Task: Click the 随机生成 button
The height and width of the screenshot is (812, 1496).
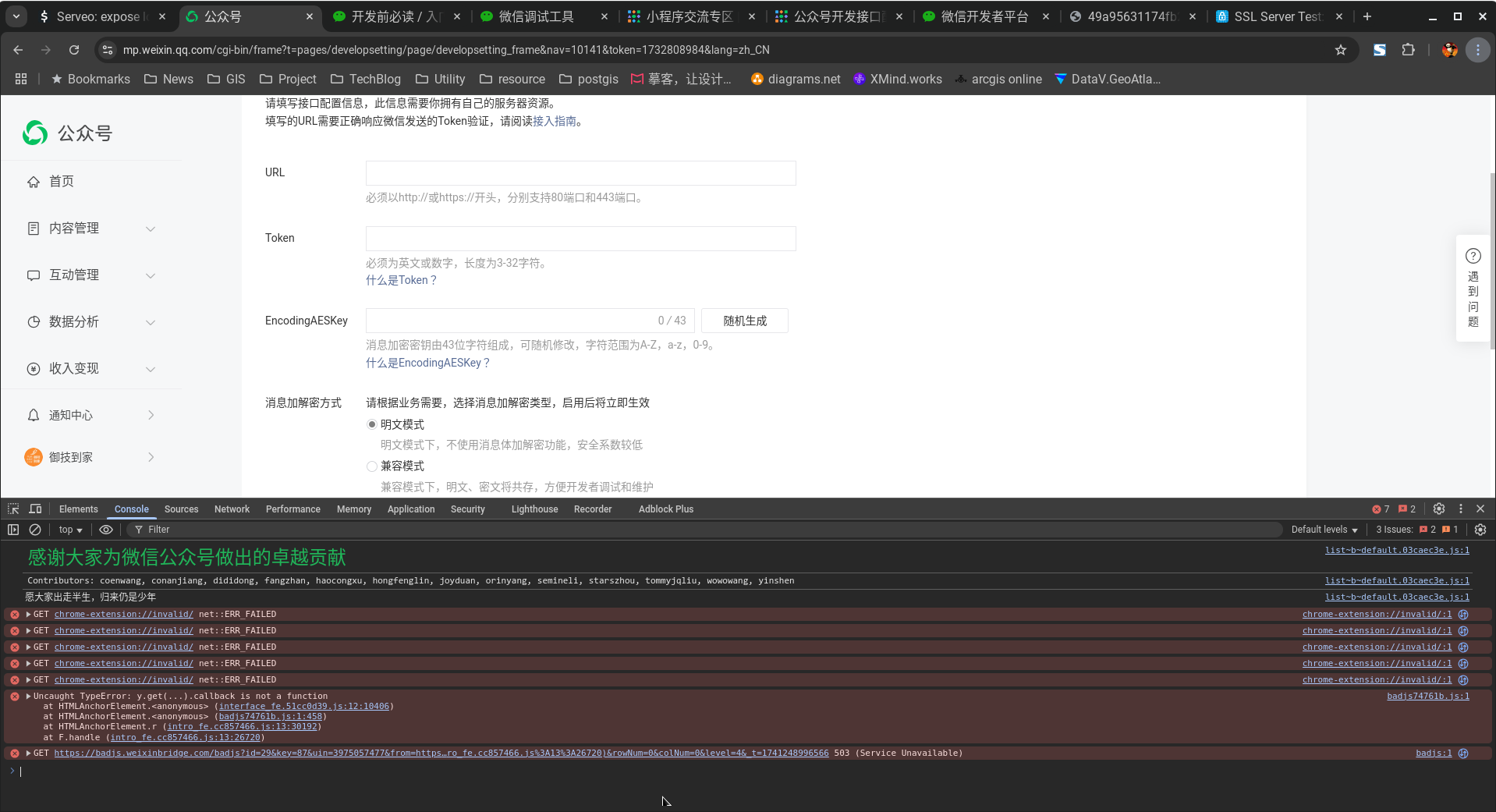Action: pos(745,321)
